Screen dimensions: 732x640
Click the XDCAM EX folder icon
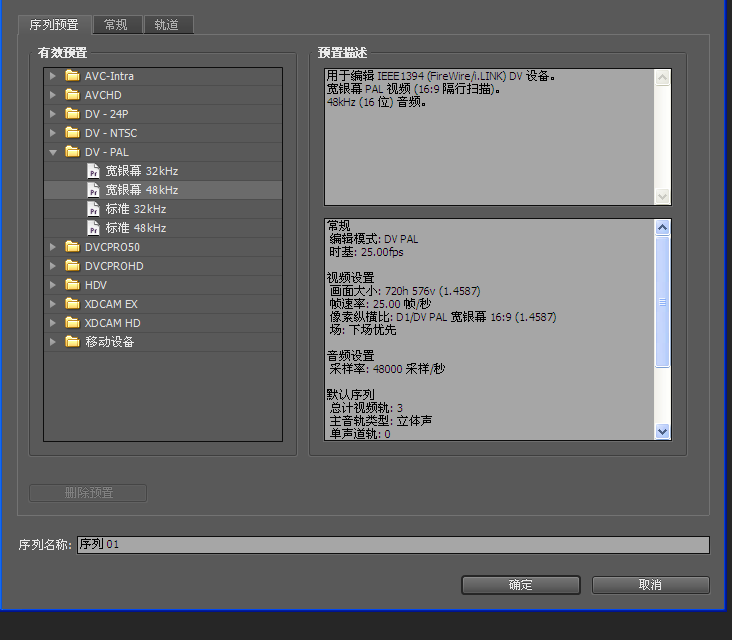(x=72, y=304)
